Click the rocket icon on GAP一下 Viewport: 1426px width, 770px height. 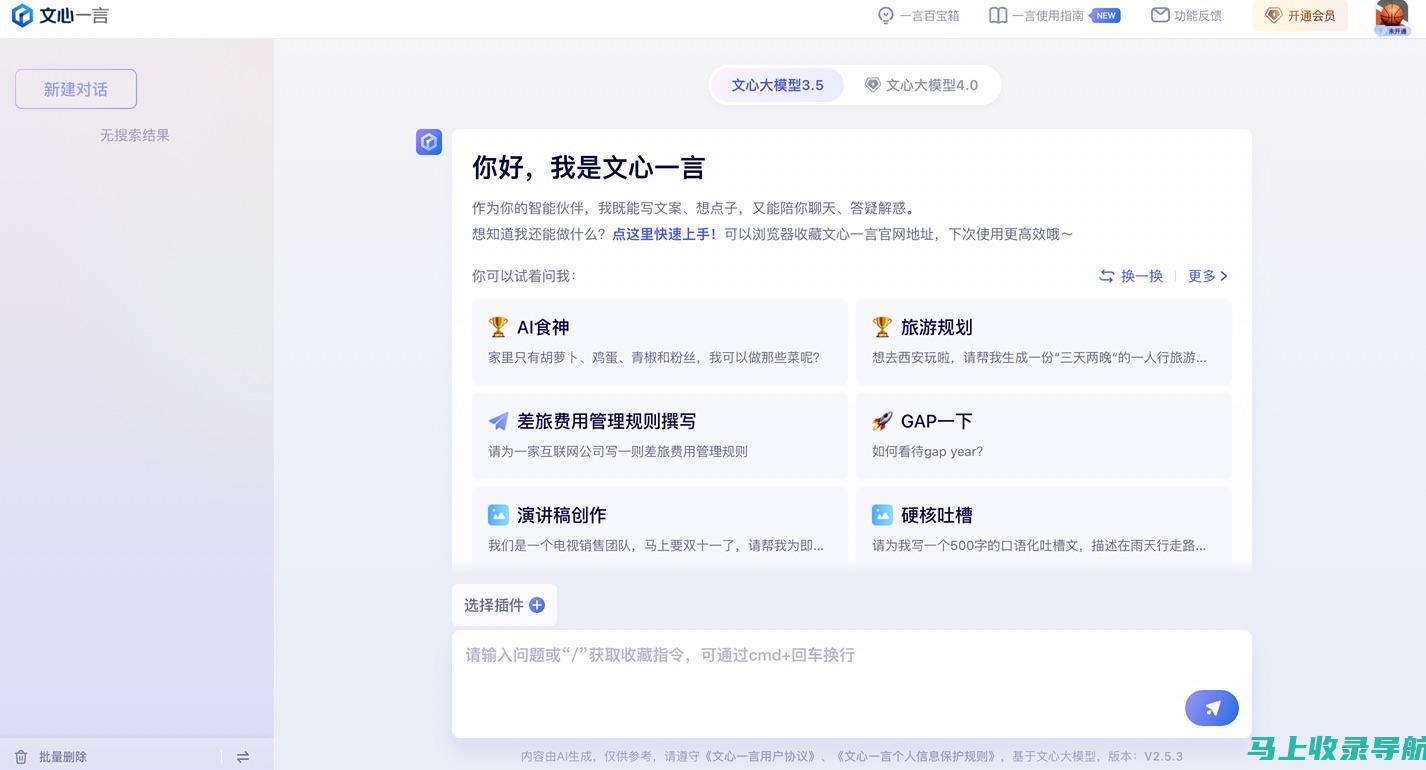click(x=882, y=421)
